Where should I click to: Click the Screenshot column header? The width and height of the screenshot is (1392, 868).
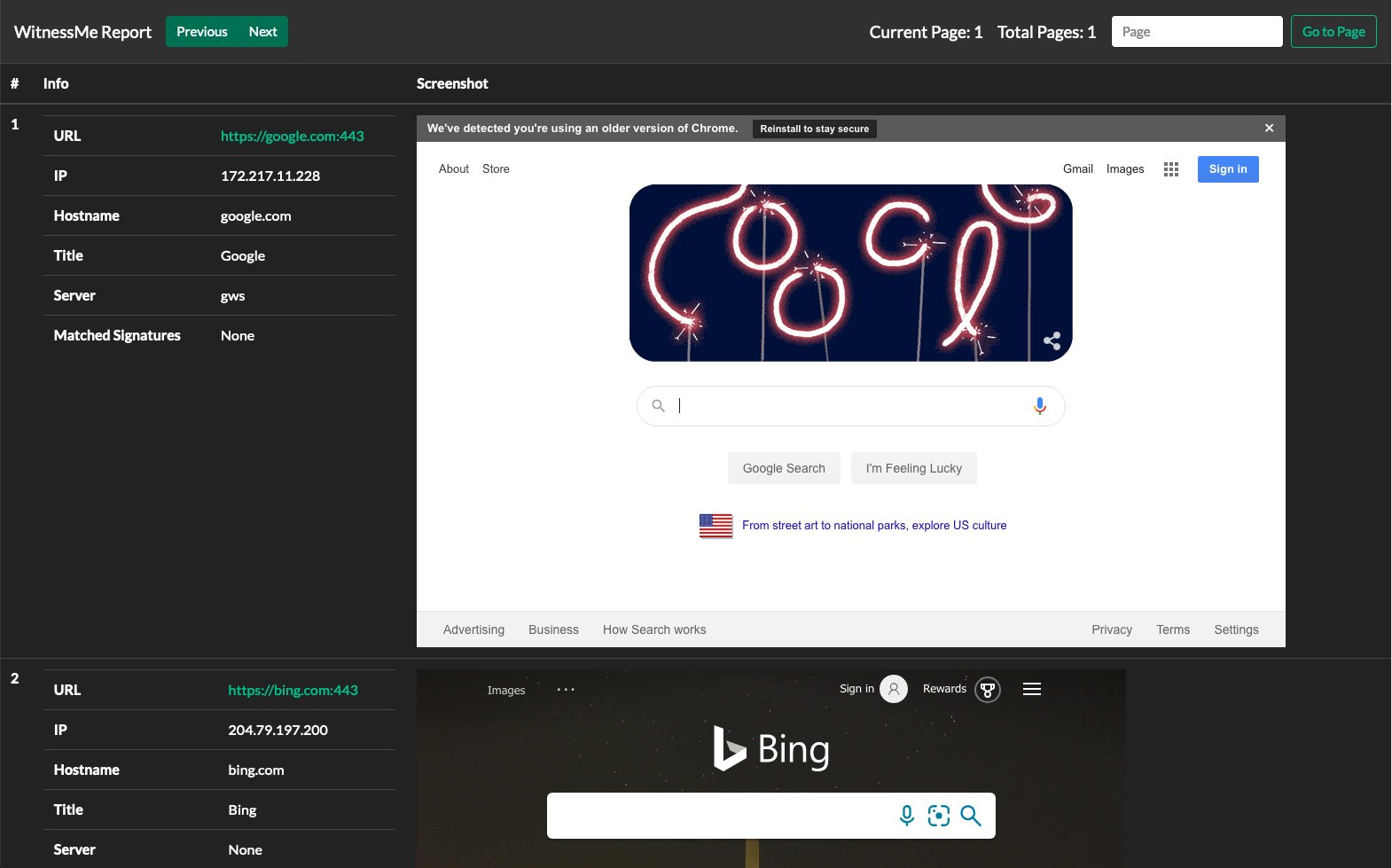point(452,83)
